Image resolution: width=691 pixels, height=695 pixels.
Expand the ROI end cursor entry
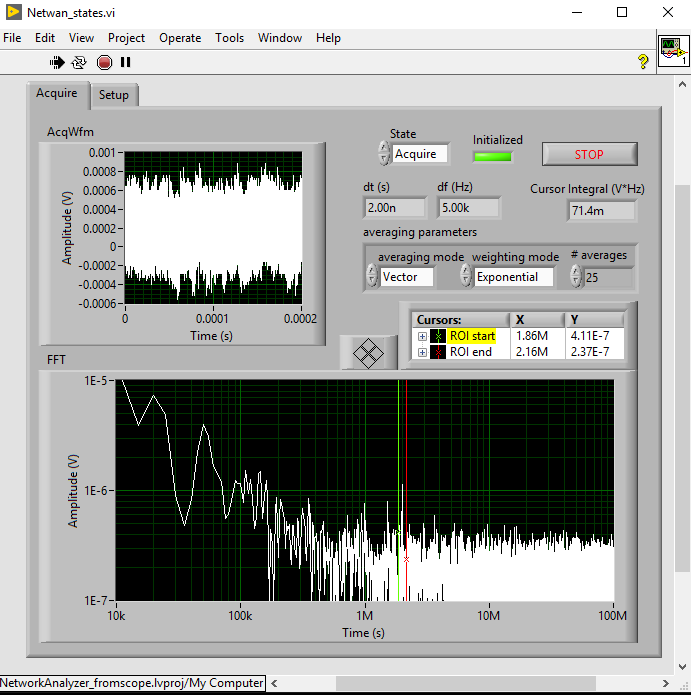pos(422,352)
